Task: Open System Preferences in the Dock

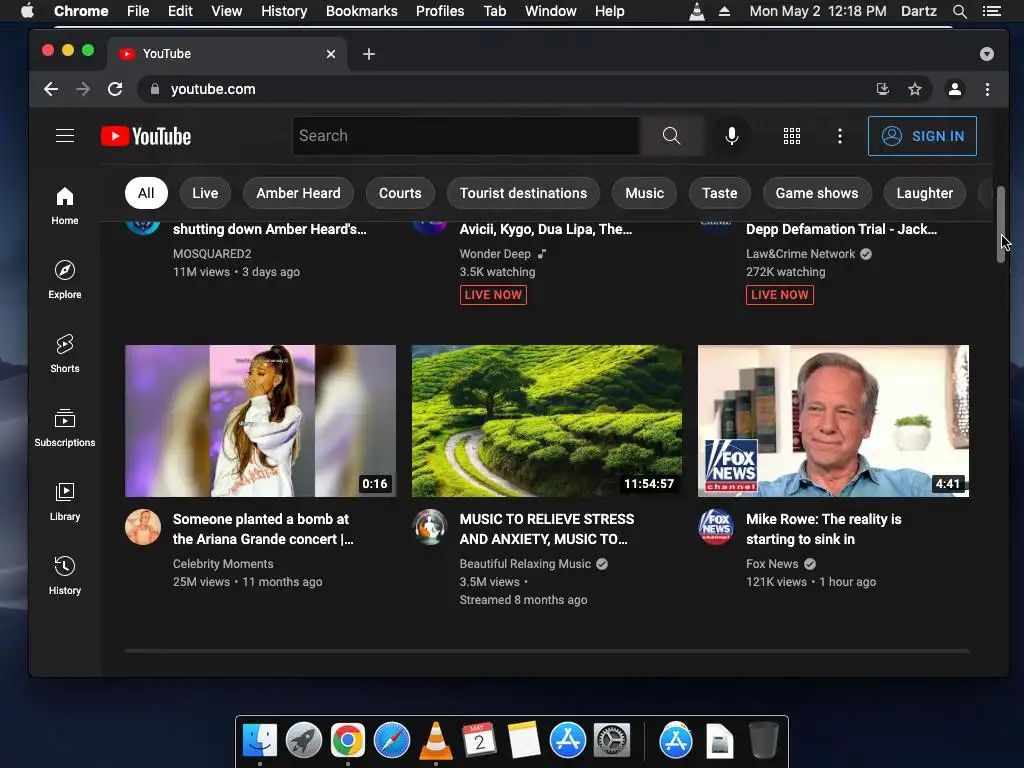Action: coord(612,740)
